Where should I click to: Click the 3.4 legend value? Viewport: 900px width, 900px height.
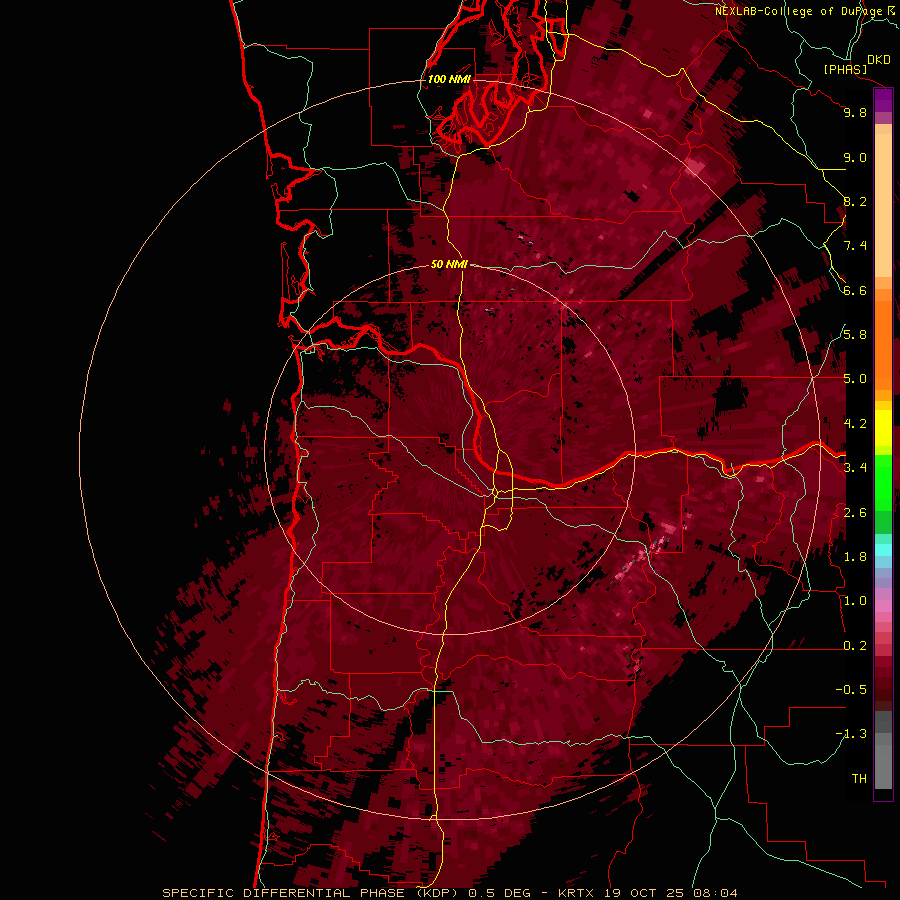855,468
